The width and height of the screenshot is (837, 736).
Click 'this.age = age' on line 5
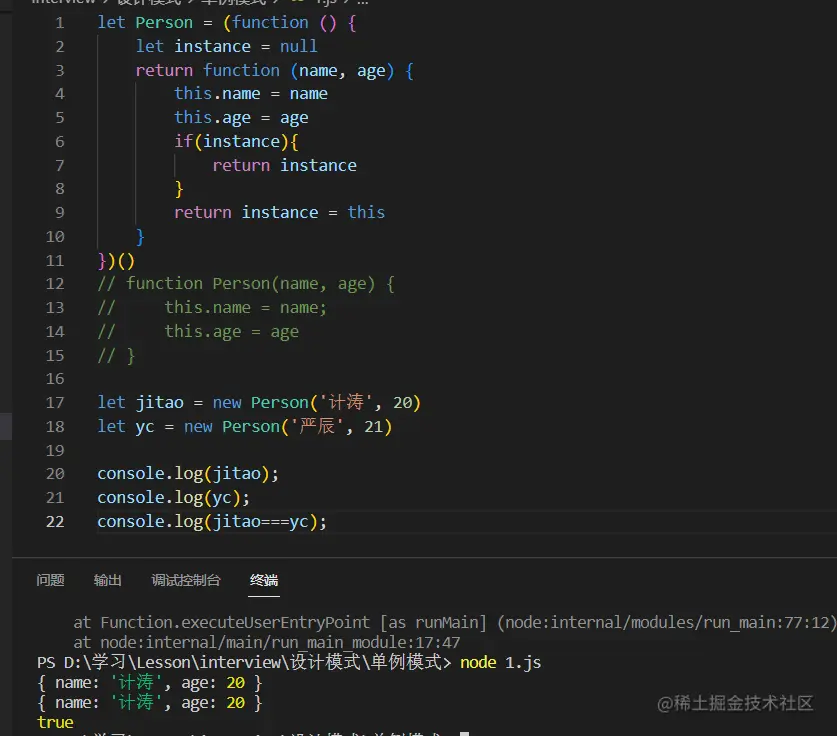click(241, 117)
